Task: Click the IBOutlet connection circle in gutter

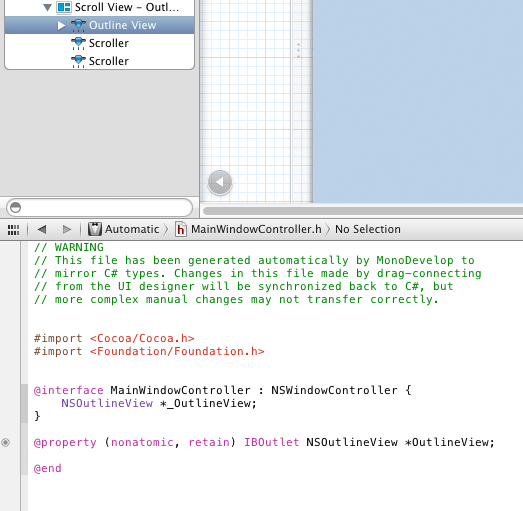Action: click(6, 443)
